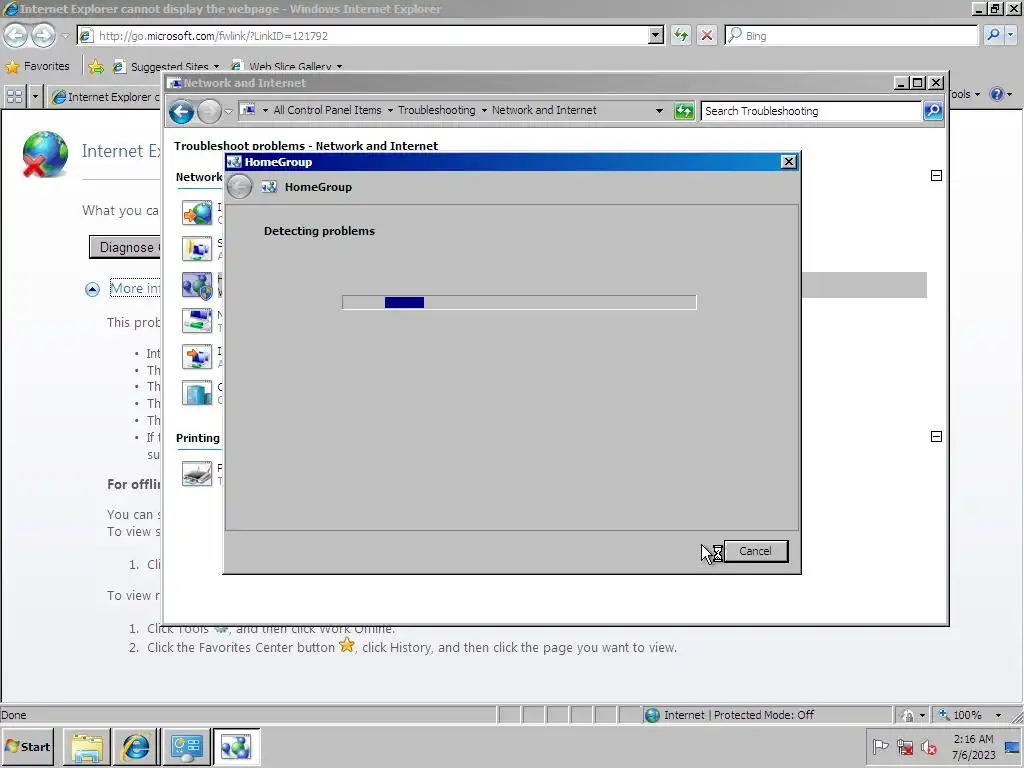Click the Bing search magnifier button
This screenshot has width=1024, height=768.
click(x=993, y=35)
